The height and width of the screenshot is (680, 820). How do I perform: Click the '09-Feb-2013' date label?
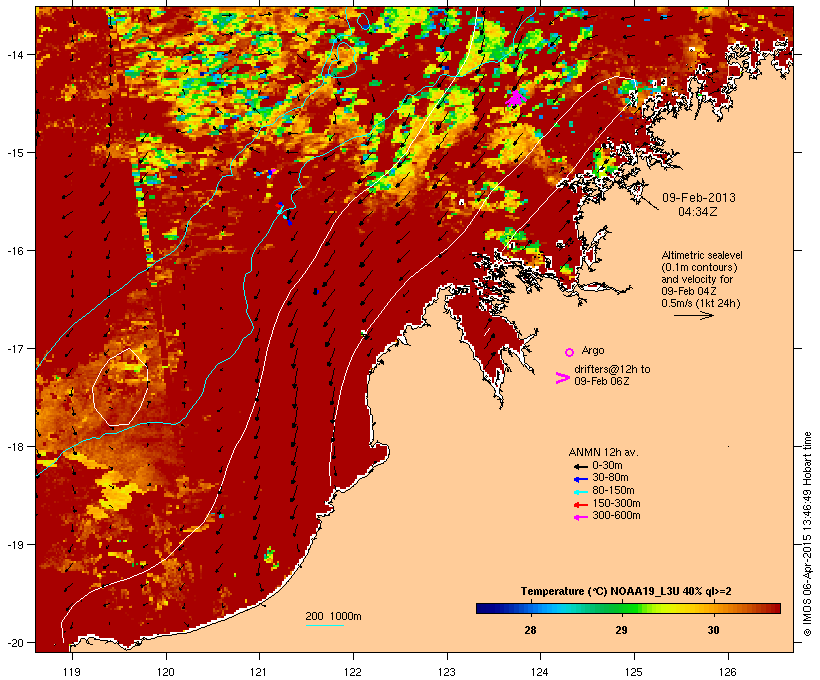coord(699,198)
